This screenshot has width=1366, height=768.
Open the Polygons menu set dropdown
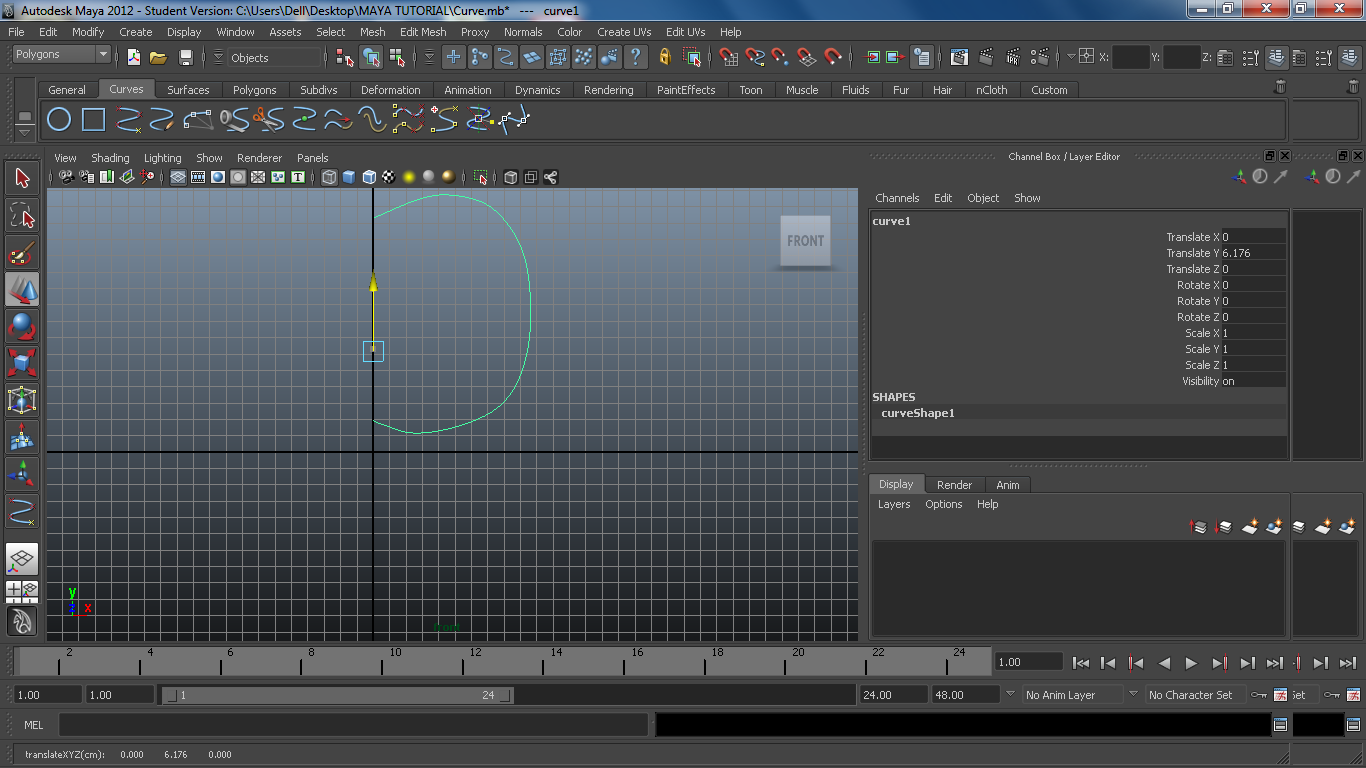[x=62, y=54]
